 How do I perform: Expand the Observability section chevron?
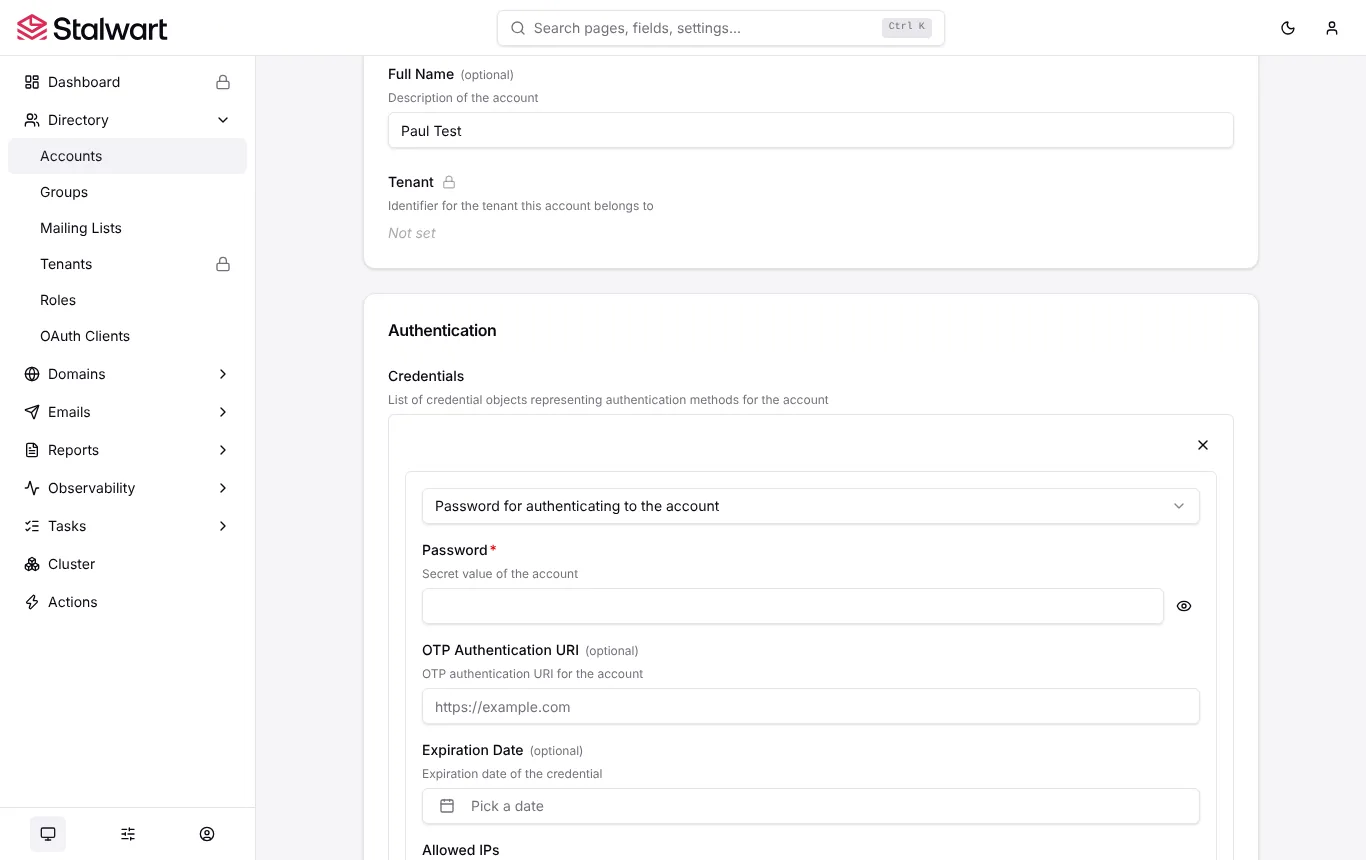click(x=223, y=488)
